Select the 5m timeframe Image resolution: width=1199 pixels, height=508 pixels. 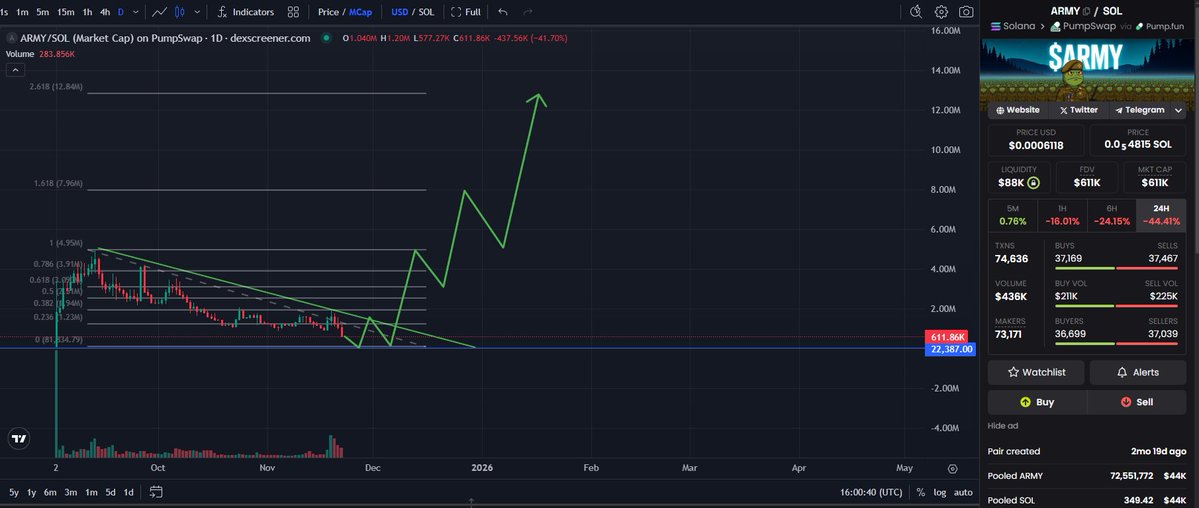[x=42, y=12]
